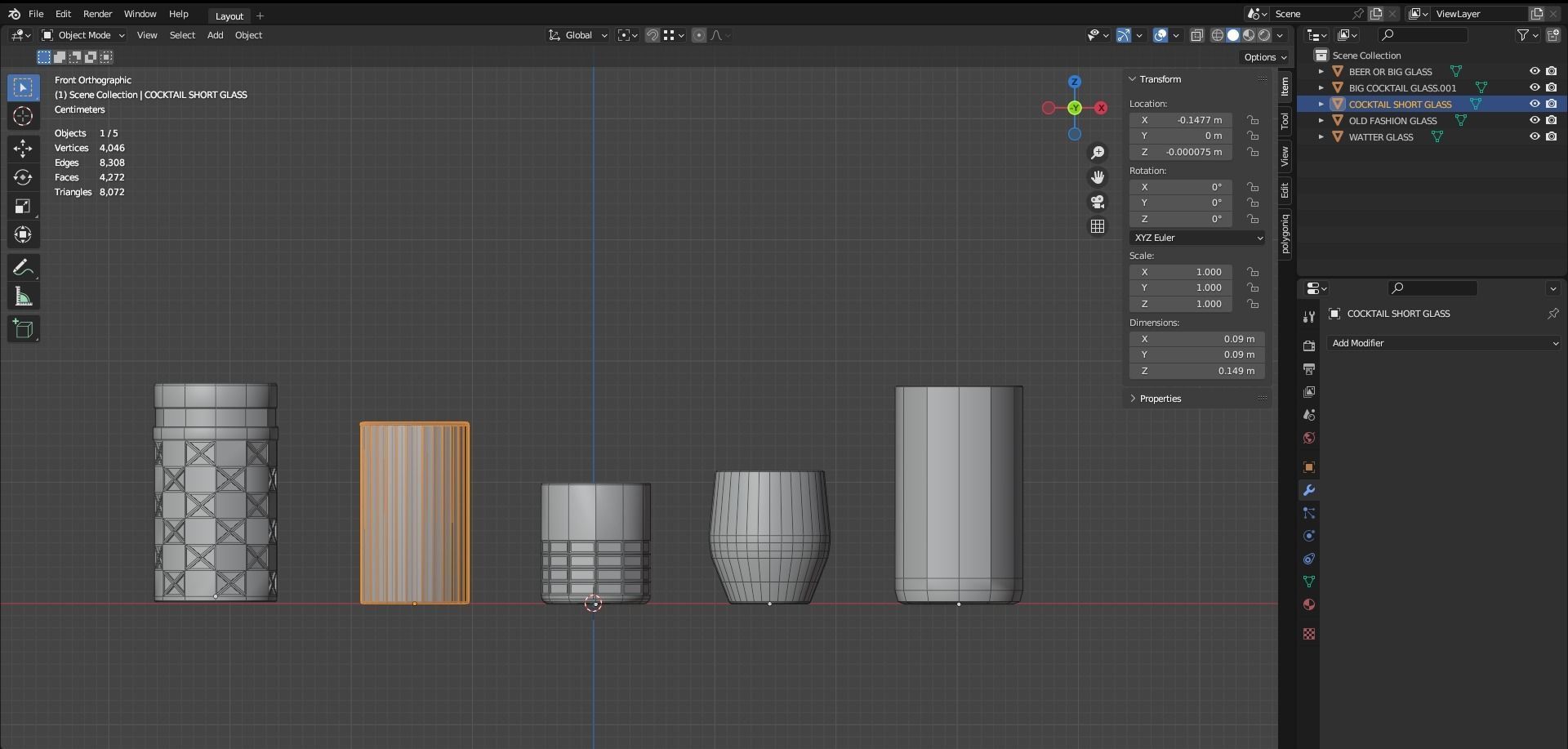Expand the BIG COCKTAIL GLASS.001 tree item

pyautogui.click(x=1321, y=88)
